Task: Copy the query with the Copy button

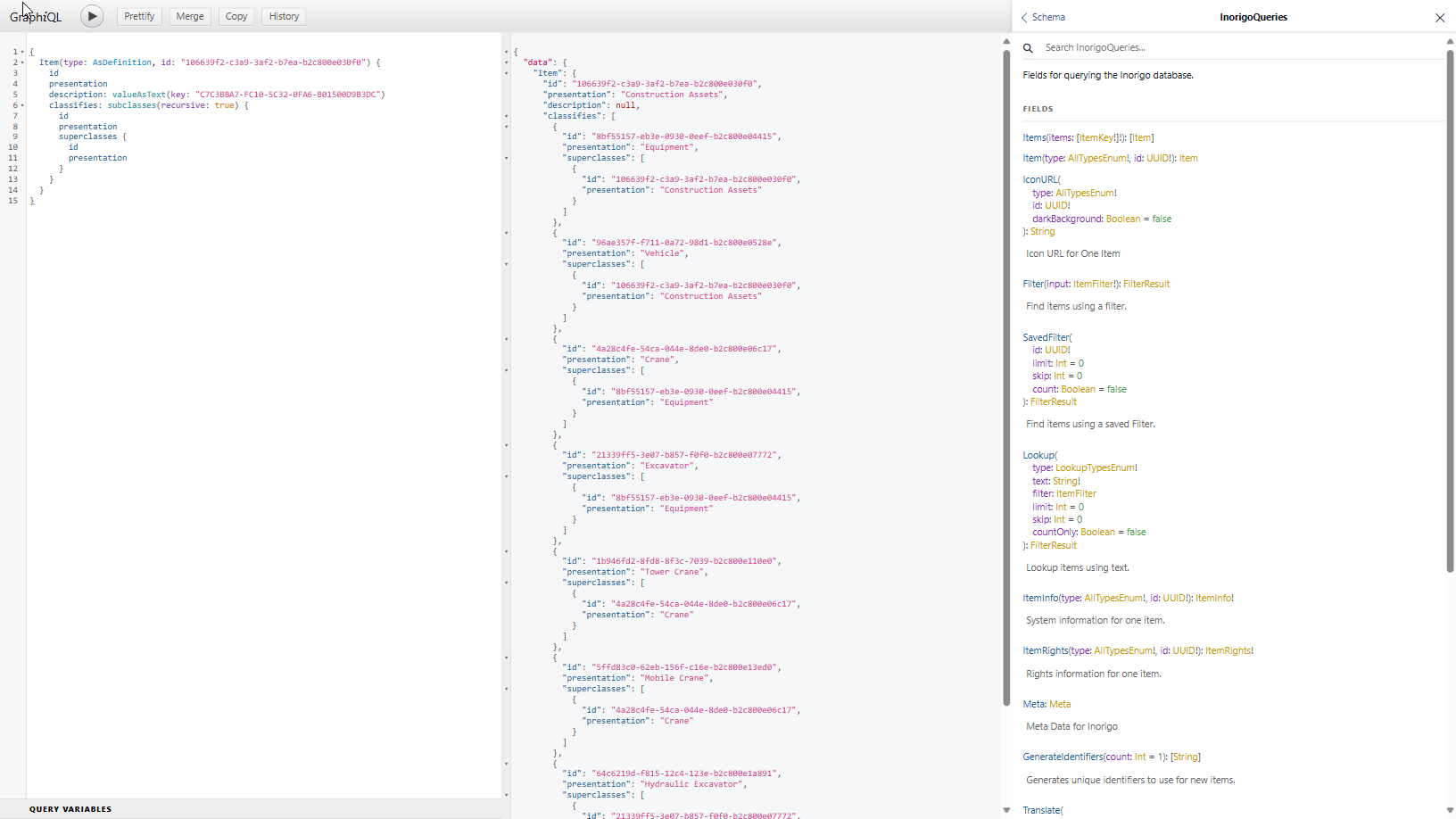Action: pyautogui.click(x=236, y=16)
